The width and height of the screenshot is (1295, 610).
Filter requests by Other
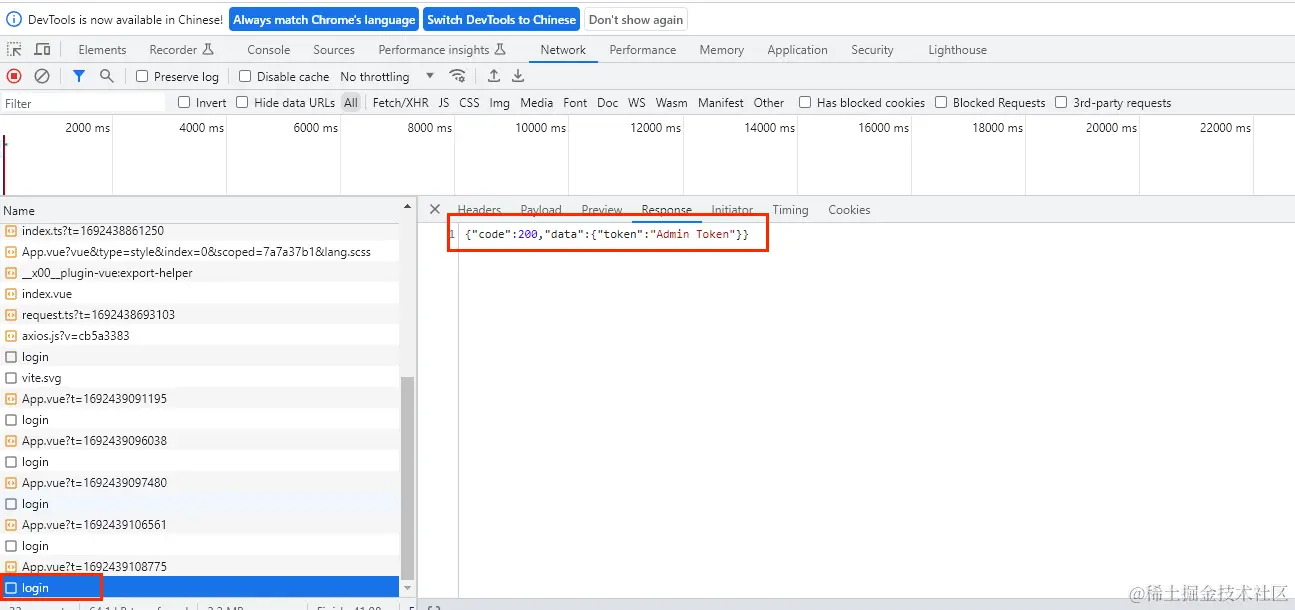point(769,102)
